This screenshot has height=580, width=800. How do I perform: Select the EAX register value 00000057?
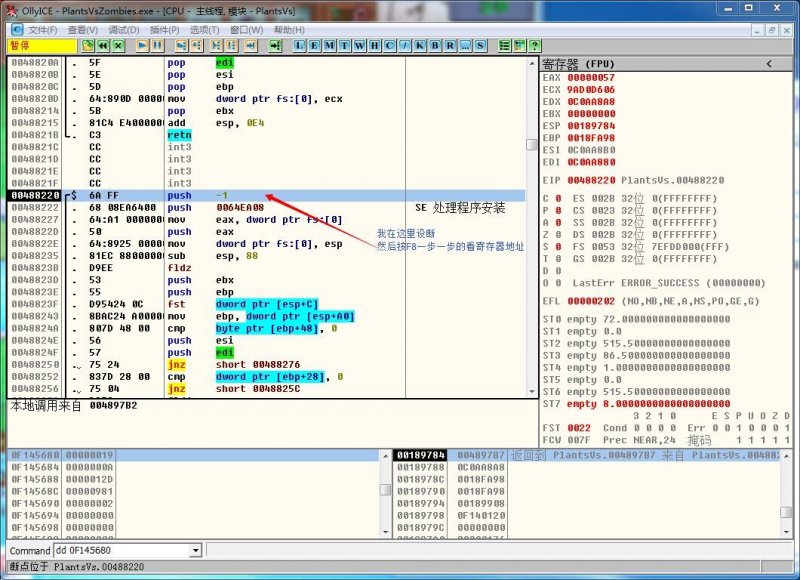[x=591, y=78]
